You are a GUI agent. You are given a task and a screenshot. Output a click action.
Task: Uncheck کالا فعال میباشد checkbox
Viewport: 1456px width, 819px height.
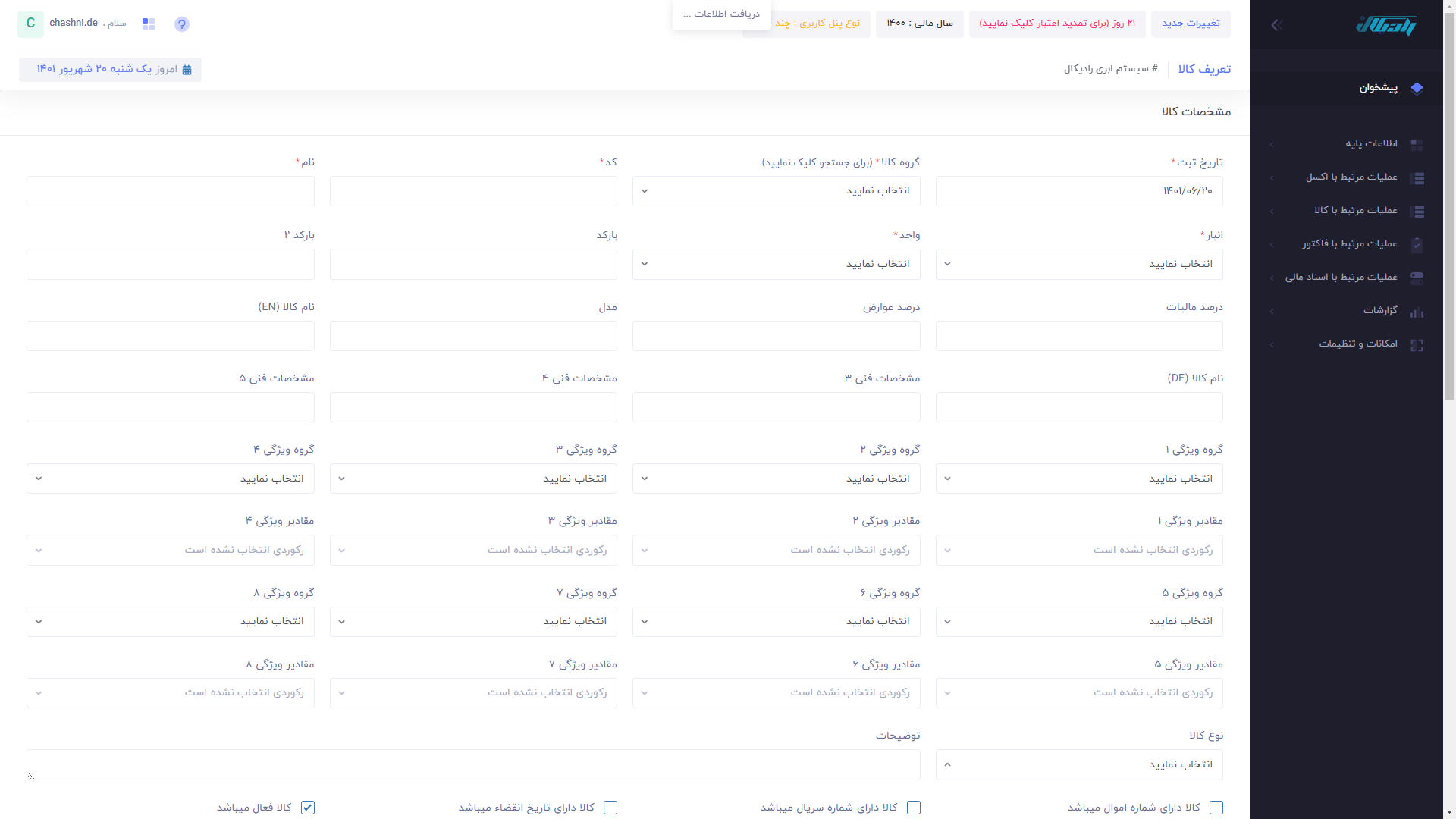(308, 808)
